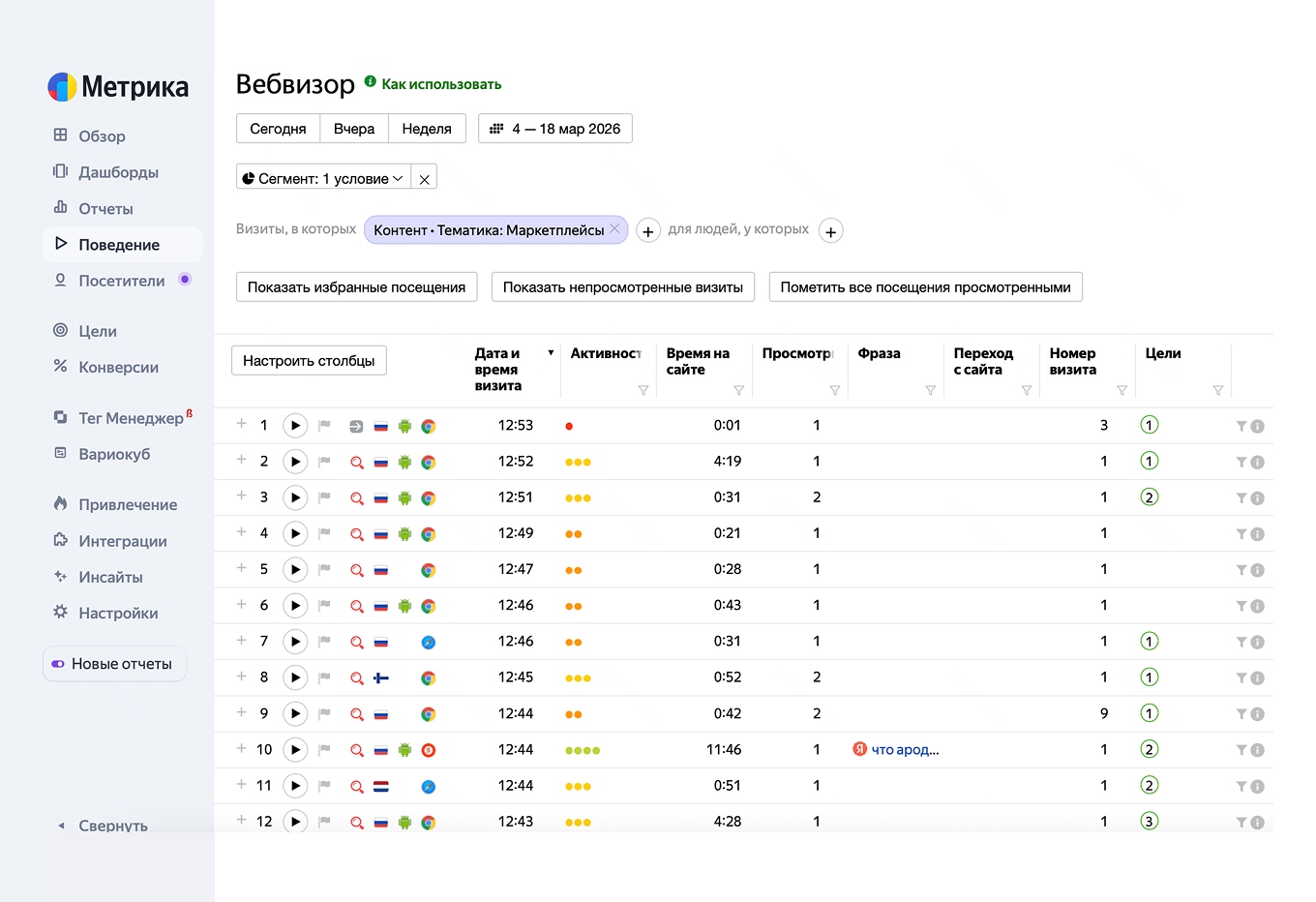Click the Yandex search phrase on visit 10
This screenshot has height=902, width=1316.
coord(904,750)
